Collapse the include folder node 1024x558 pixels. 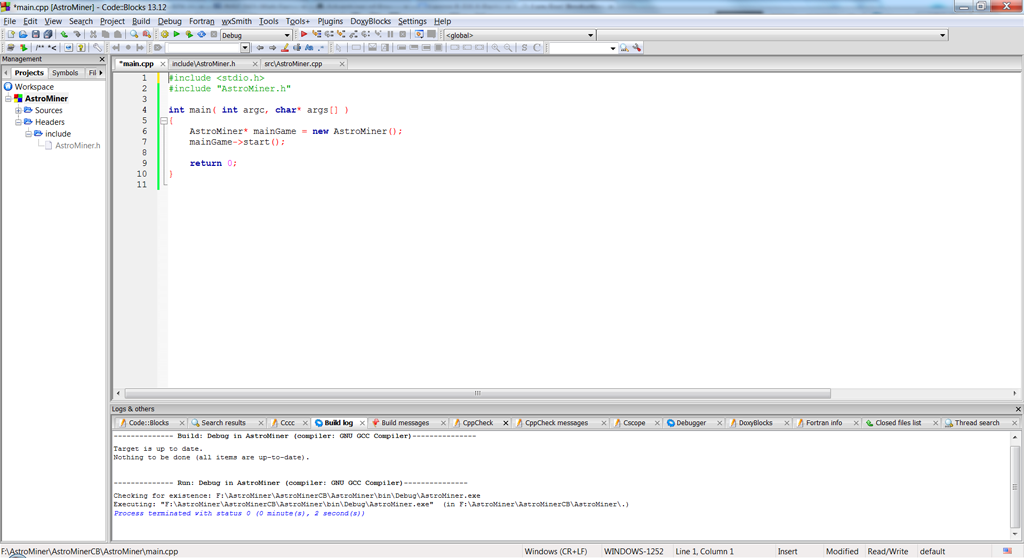coord(29,134)
